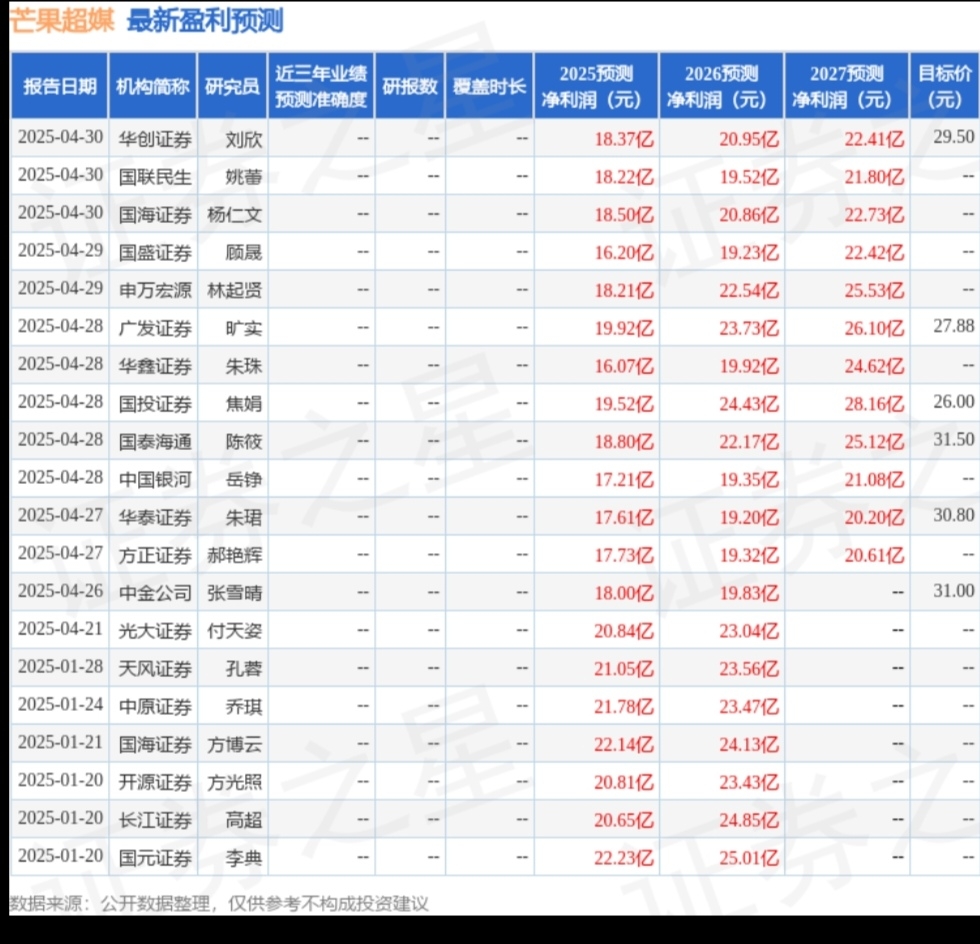Click the 2025-01-24 report date
980x944 pixels.
(x=60, y=704)
